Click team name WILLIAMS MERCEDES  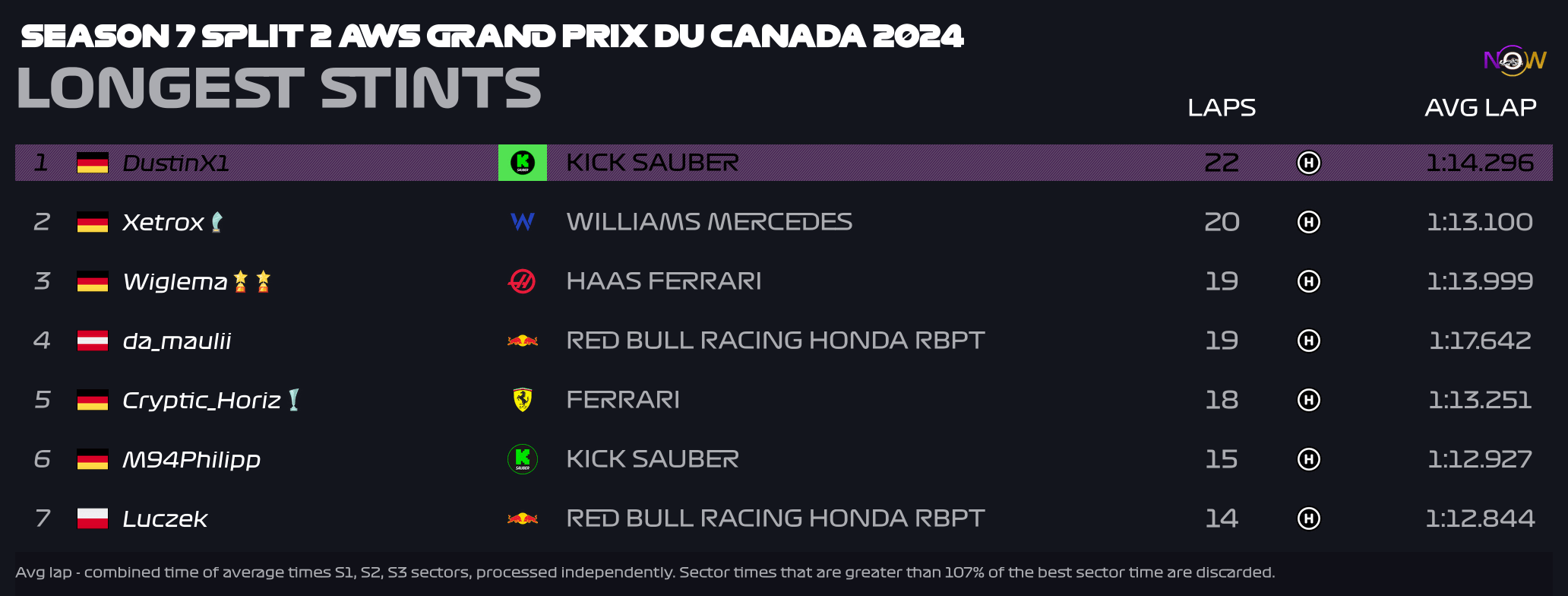click(x=710, y=222)
